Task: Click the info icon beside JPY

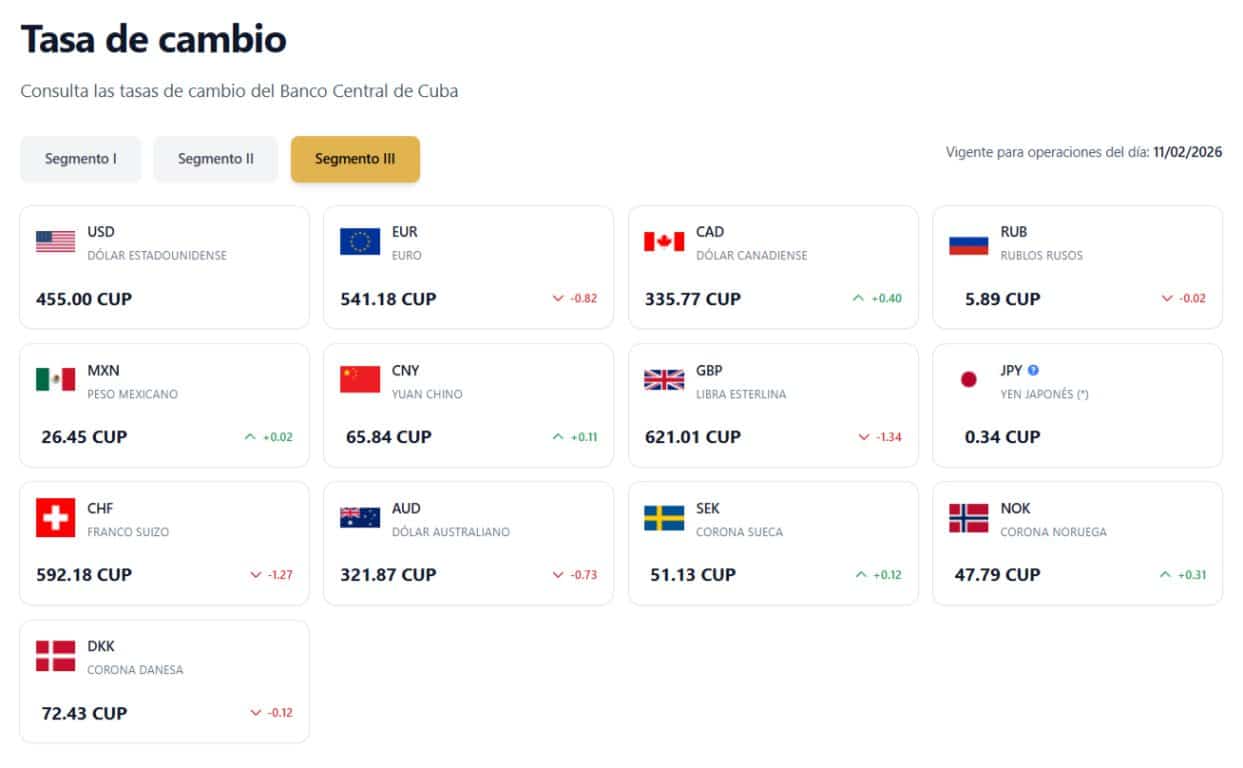Action: pos(1034,370)
